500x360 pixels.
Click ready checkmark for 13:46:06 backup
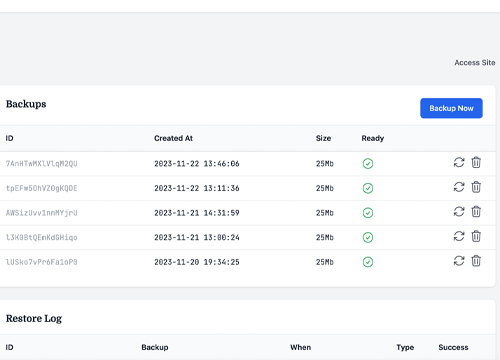pos(368,164)
